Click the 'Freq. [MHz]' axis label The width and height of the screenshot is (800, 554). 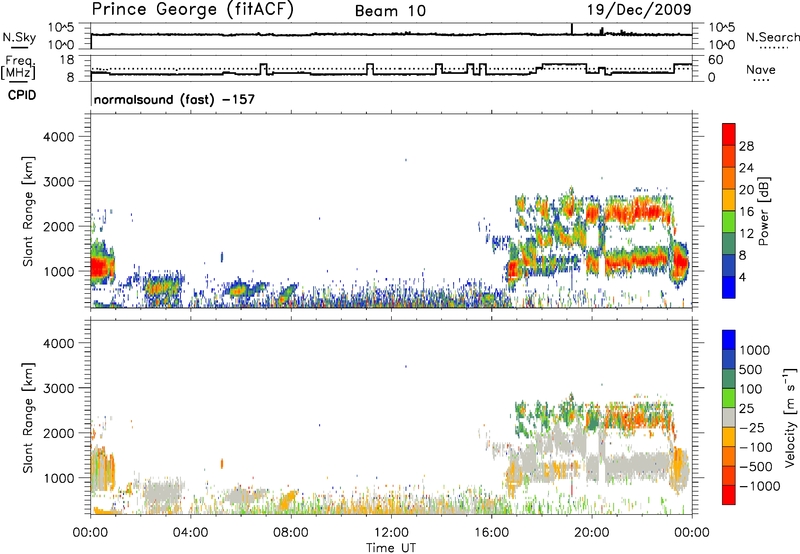pyautogui.click(x=20, y=67)
